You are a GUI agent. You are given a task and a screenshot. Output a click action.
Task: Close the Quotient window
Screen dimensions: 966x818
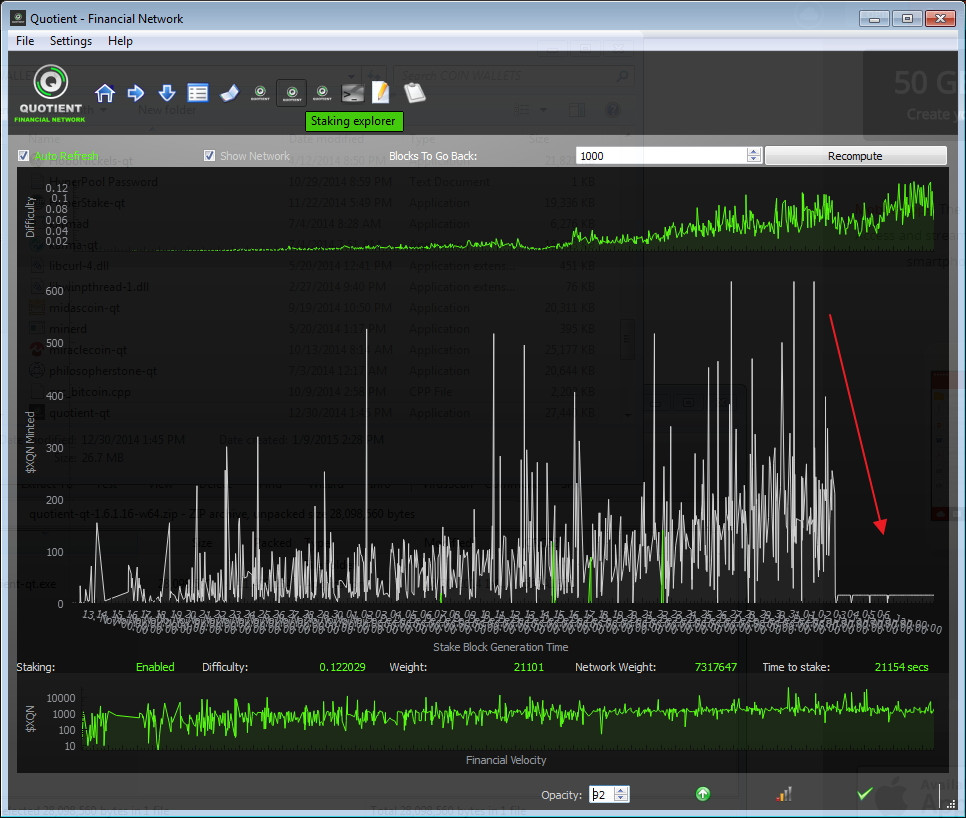[940, 18]
